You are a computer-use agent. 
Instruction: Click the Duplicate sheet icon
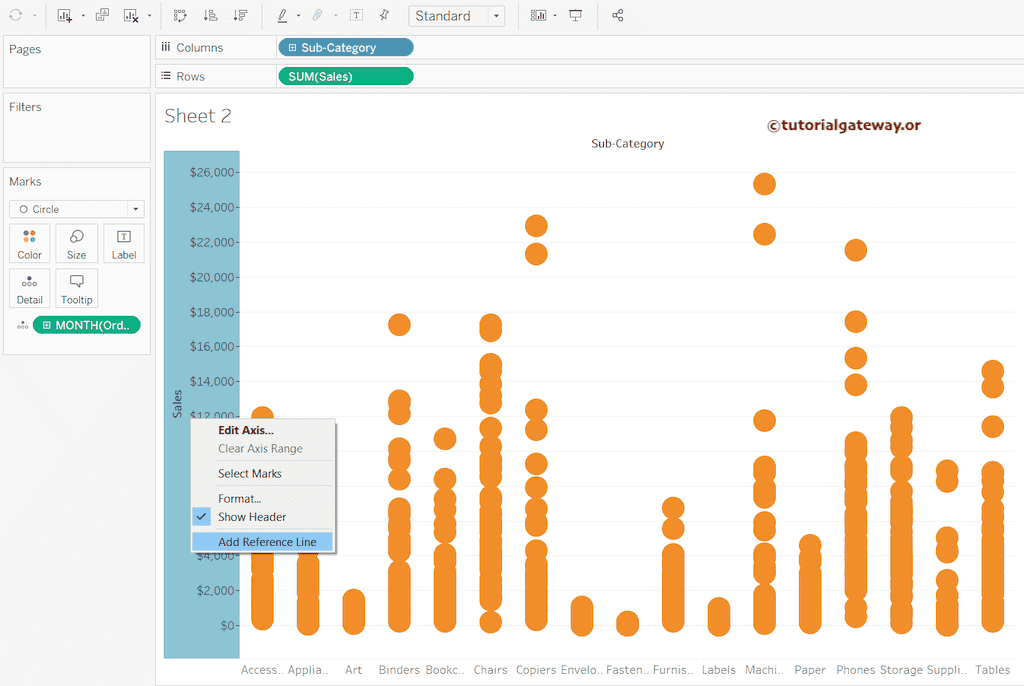[103, 15]
